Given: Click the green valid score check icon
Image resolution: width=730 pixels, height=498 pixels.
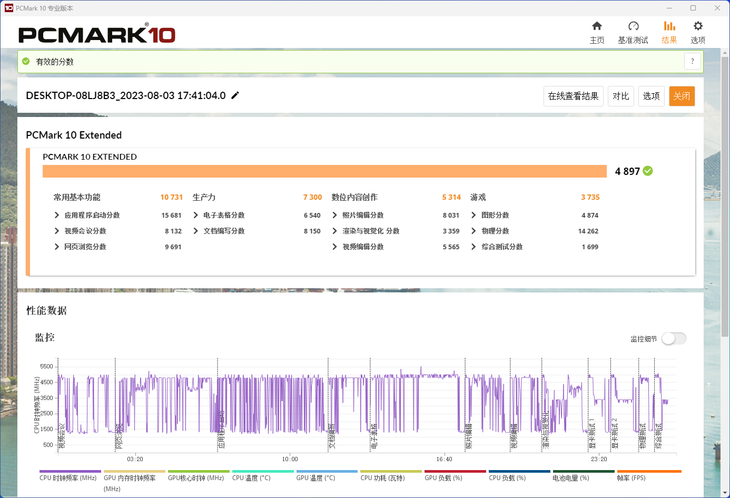Looking at the screenshot, I should [26, 61].
